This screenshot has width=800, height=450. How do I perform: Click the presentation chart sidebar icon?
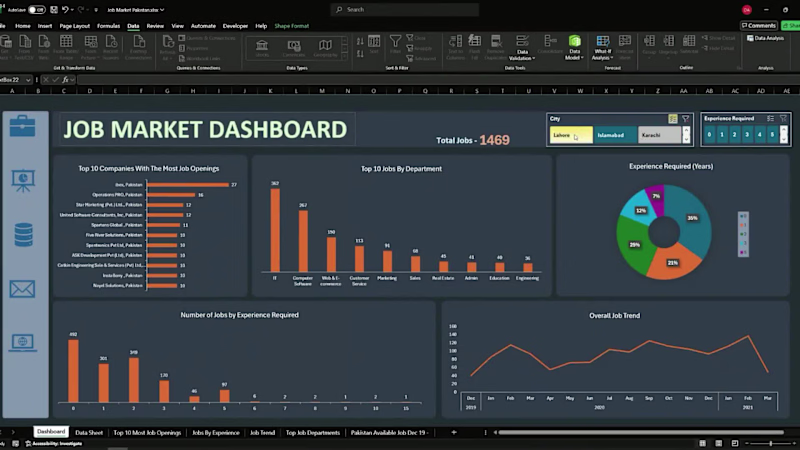23,181
